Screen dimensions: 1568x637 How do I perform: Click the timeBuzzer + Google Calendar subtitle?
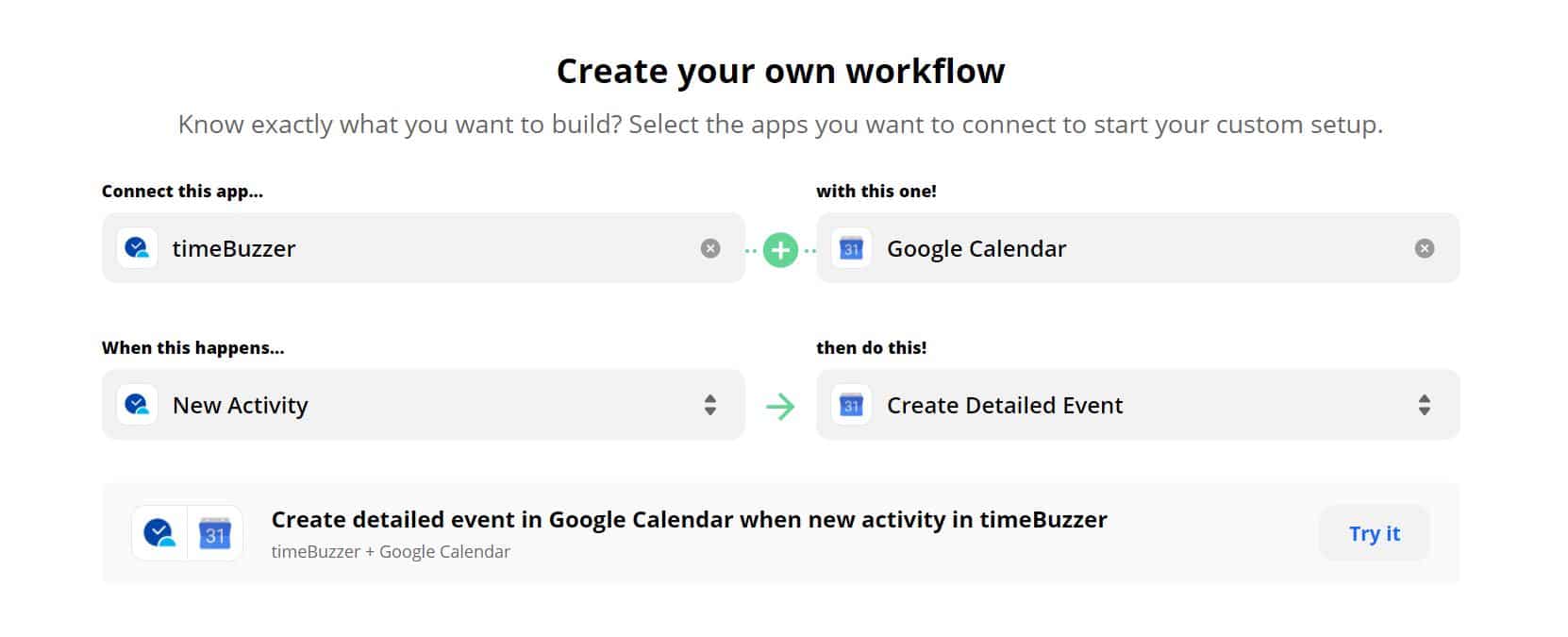[391, 552]
